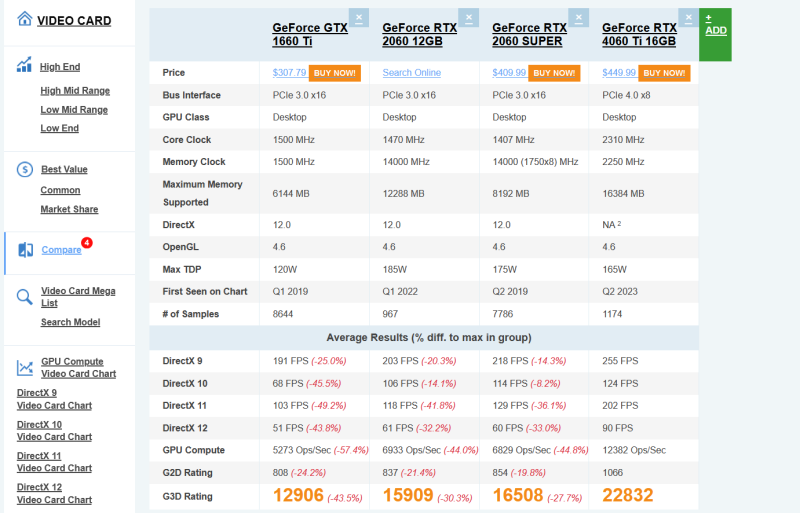
Task: Open DirectX 12 Video Card Chart
Action: (54, 494)
